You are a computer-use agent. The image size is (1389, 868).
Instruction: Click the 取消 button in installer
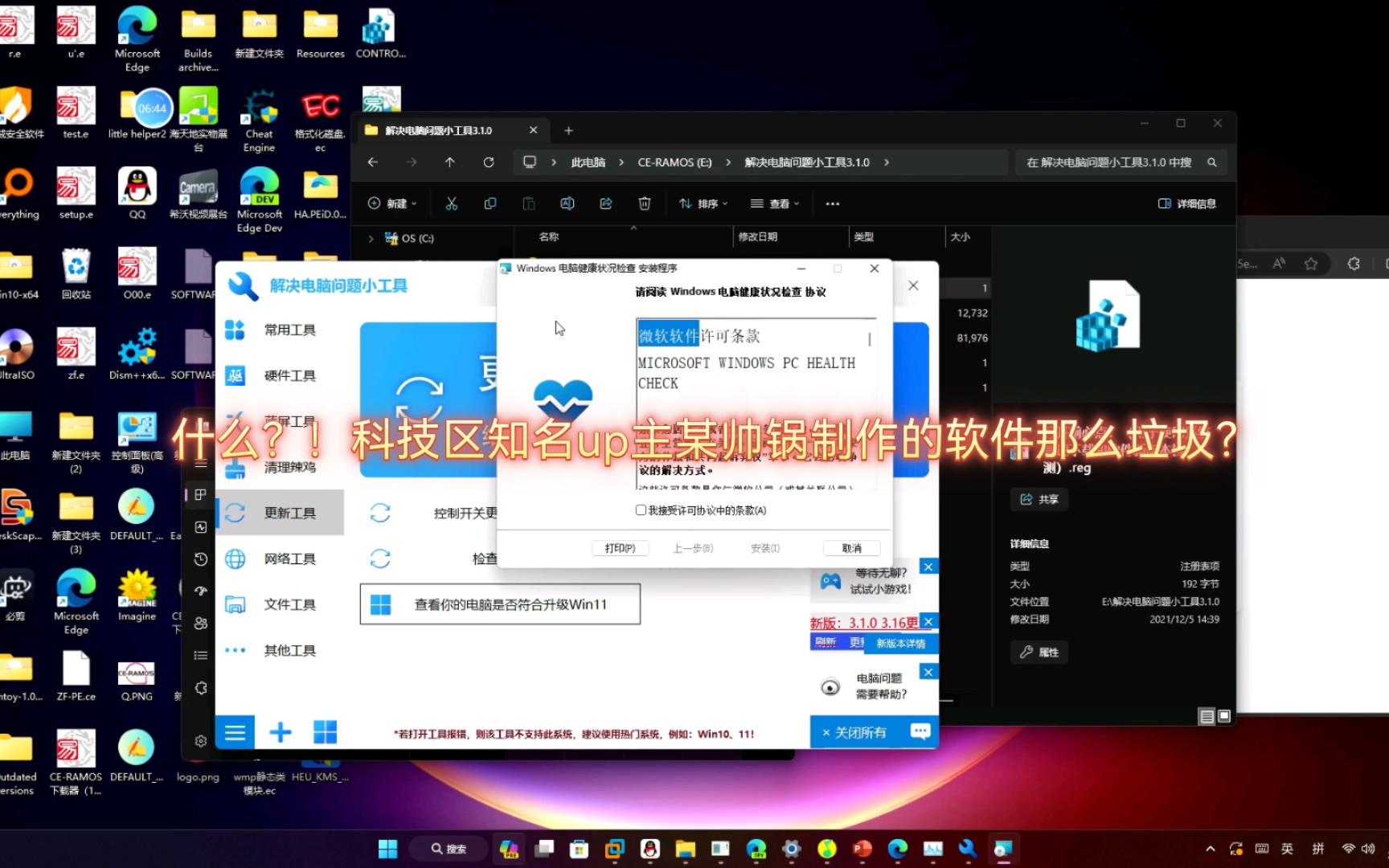tap(851, 548)
